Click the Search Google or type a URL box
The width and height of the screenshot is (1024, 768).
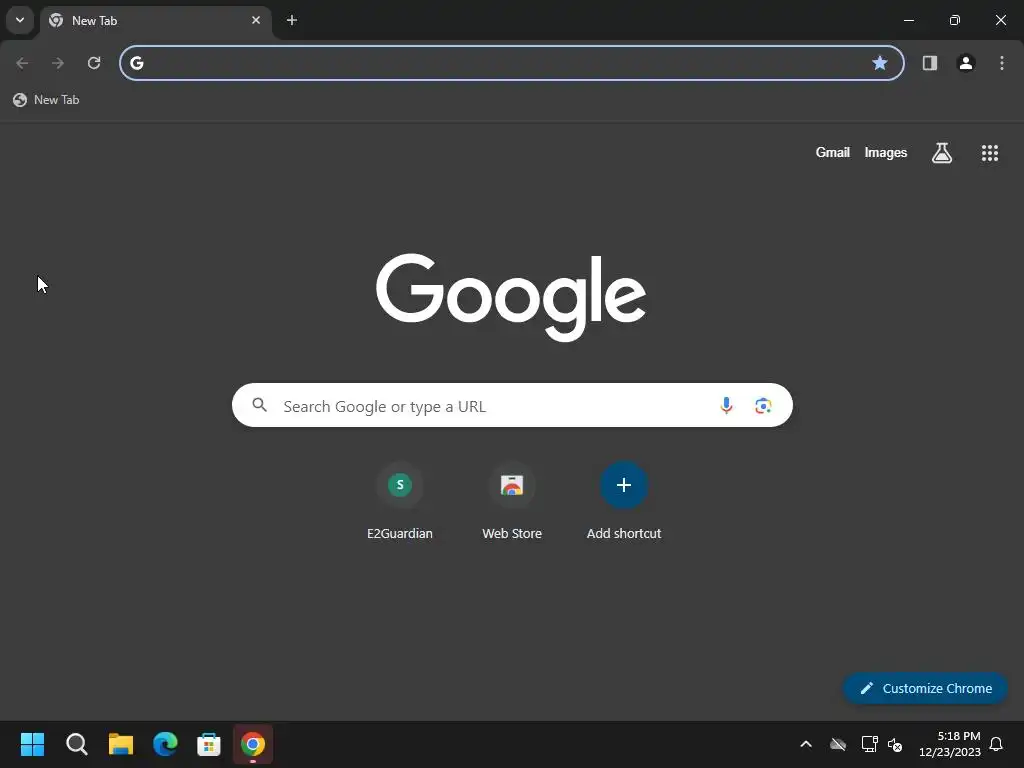point(512,406)
